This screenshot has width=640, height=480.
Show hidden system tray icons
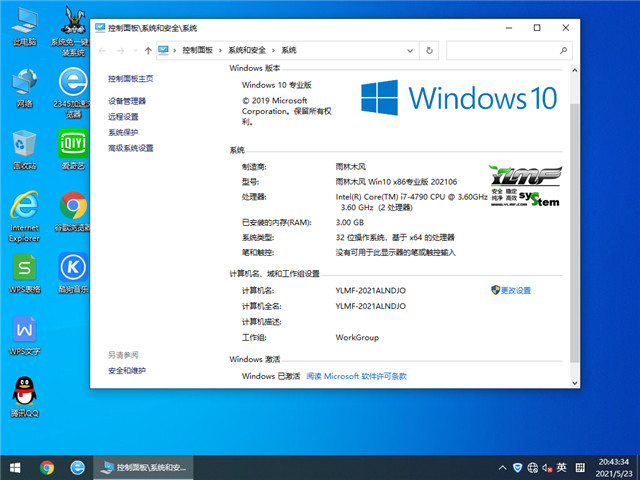(503, 468)
